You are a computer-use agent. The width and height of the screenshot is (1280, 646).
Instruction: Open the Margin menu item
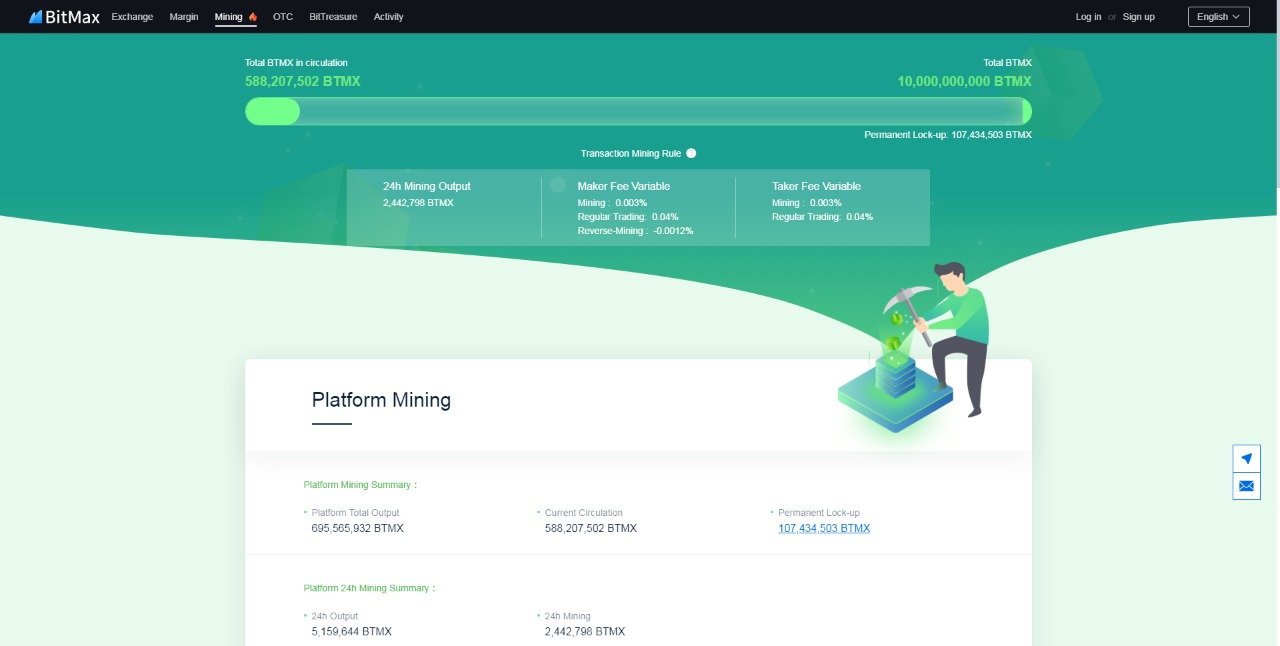tap(184, 17)
